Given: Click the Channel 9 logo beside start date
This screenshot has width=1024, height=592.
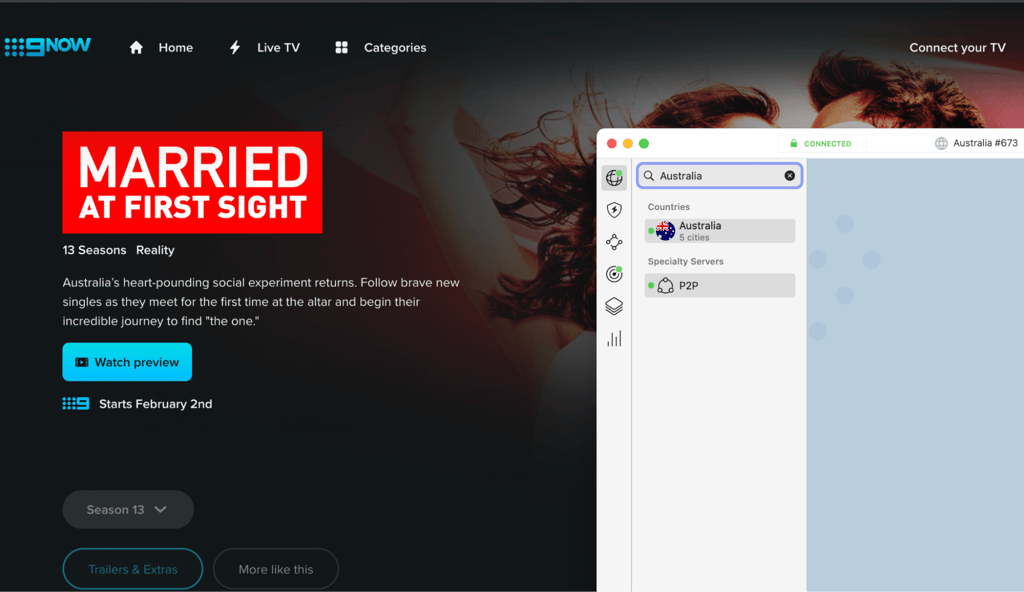Looking at the screenshot, I should (76, 404).
